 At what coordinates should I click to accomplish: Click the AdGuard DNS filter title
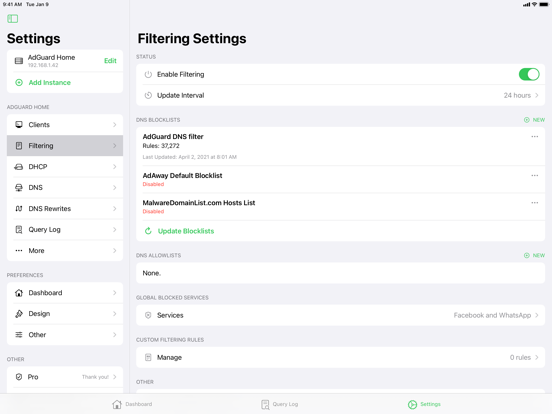(173, 137)
